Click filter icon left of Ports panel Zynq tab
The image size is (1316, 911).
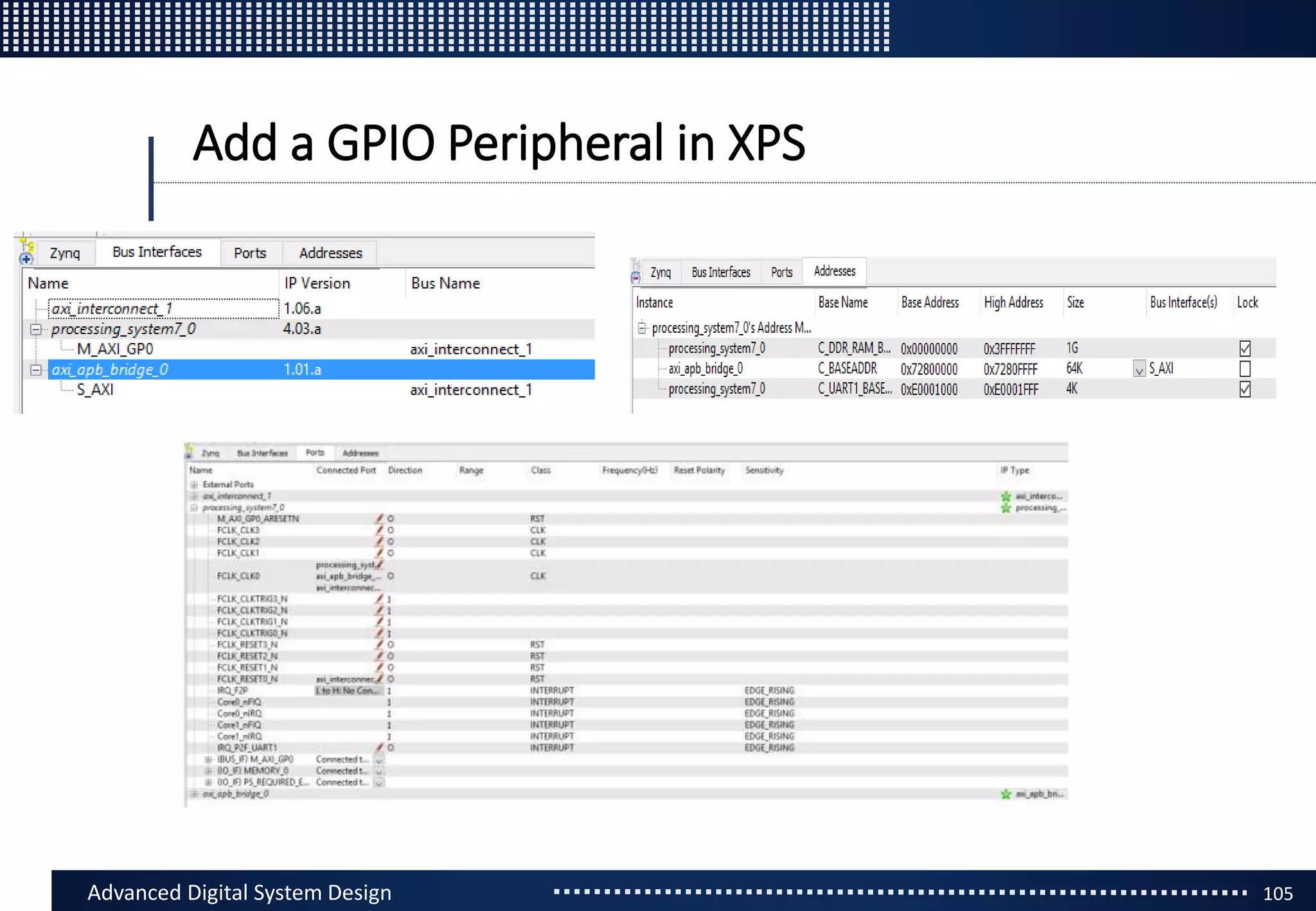pyautogui.click(x=189, y=452)
